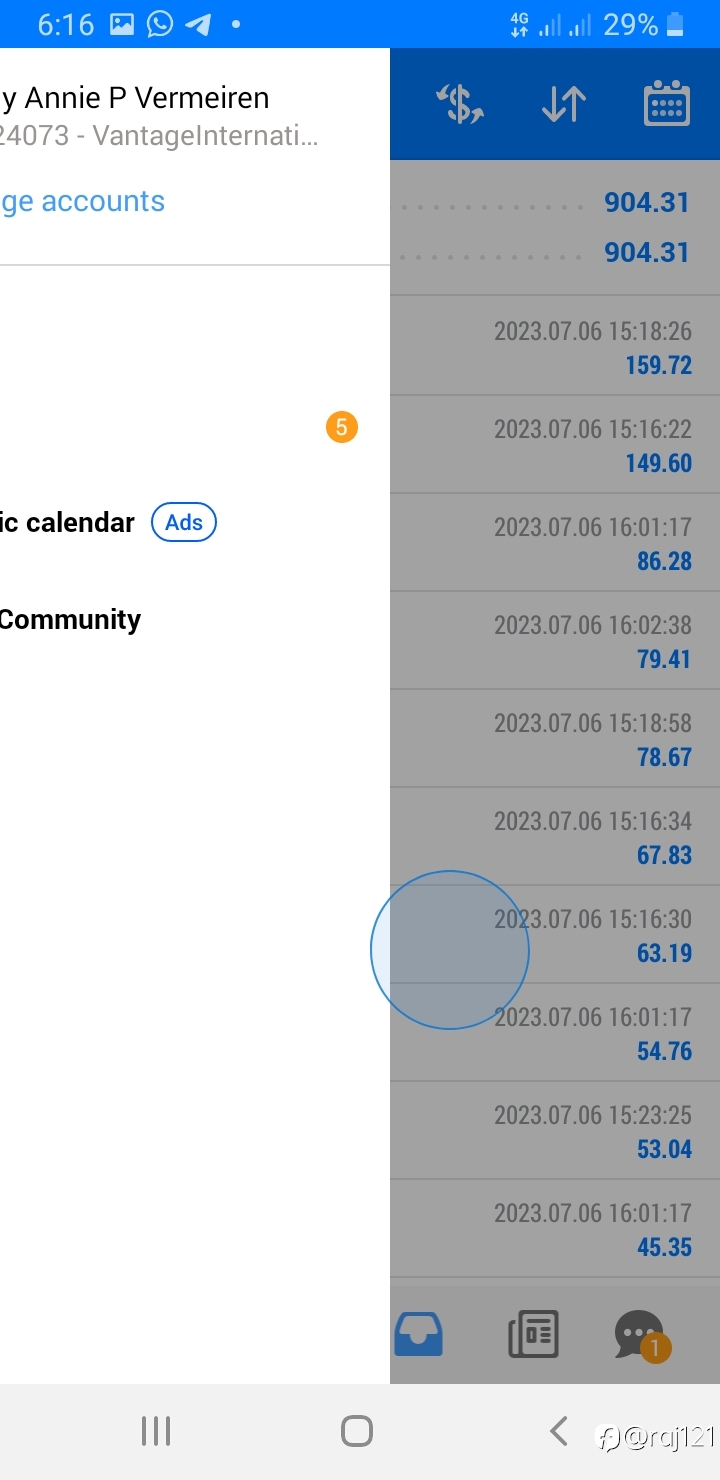Open the trade with profit 159.72
This screenshot has height=1480, width=720.
click(x=555, y=346)
